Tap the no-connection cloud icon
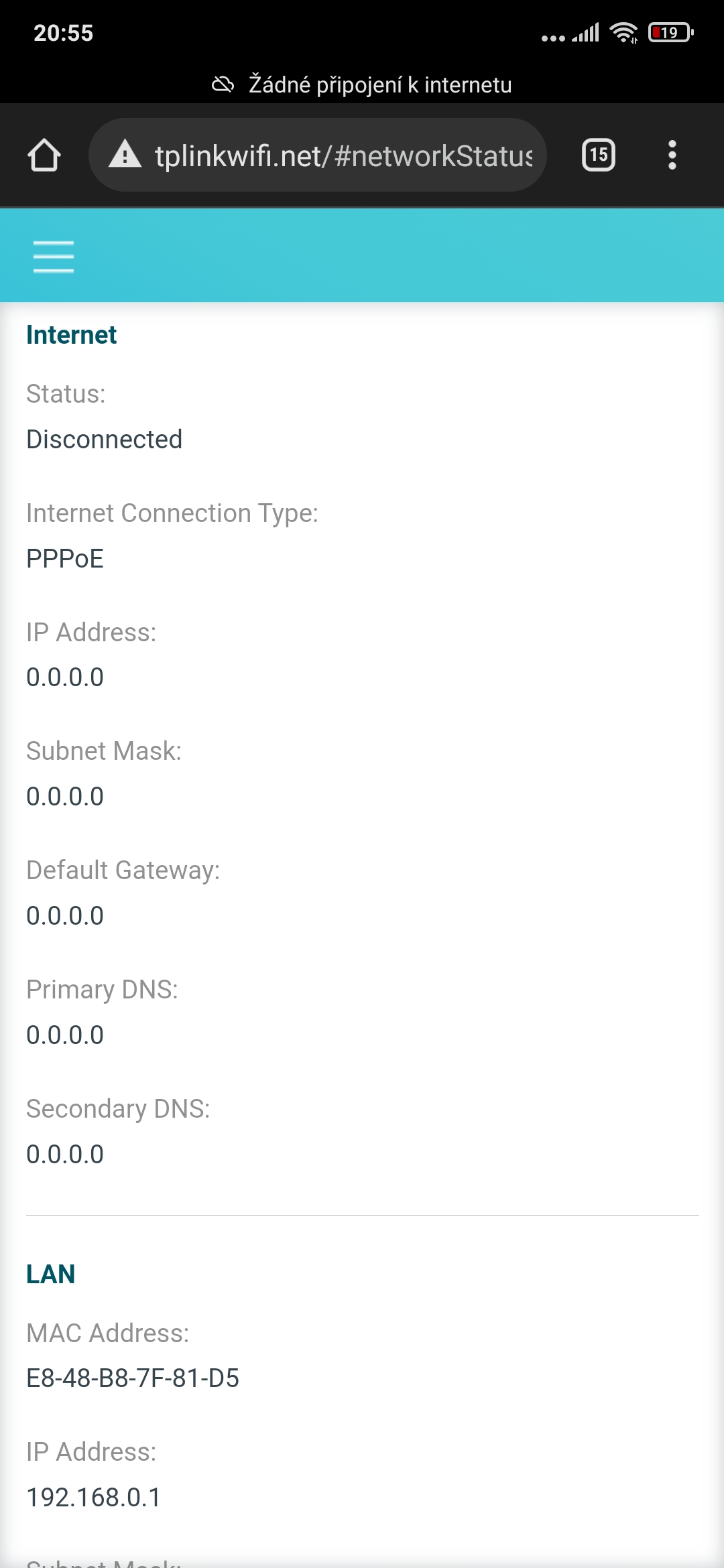724x1568 pixels. pyautogui.click(x=223, y=84)
